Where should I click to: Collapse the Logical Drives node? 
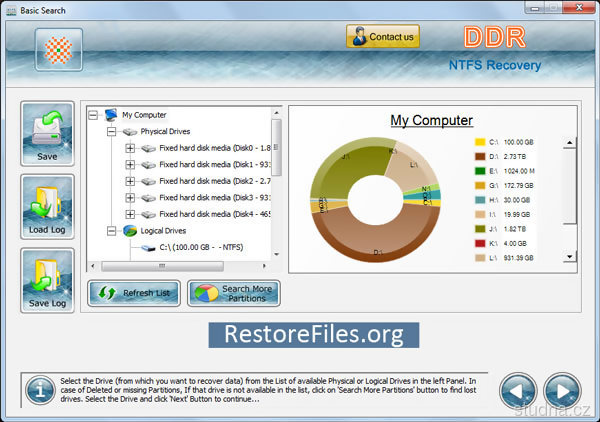[x=111, y=231]
